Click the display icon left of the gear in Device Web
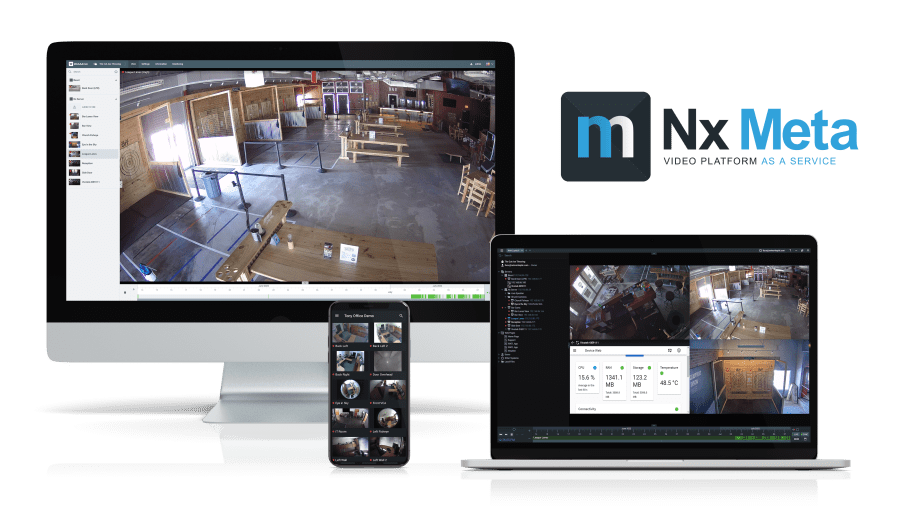Image resolution: width=900 pixels, height=506 pixels. coord(670,351)
